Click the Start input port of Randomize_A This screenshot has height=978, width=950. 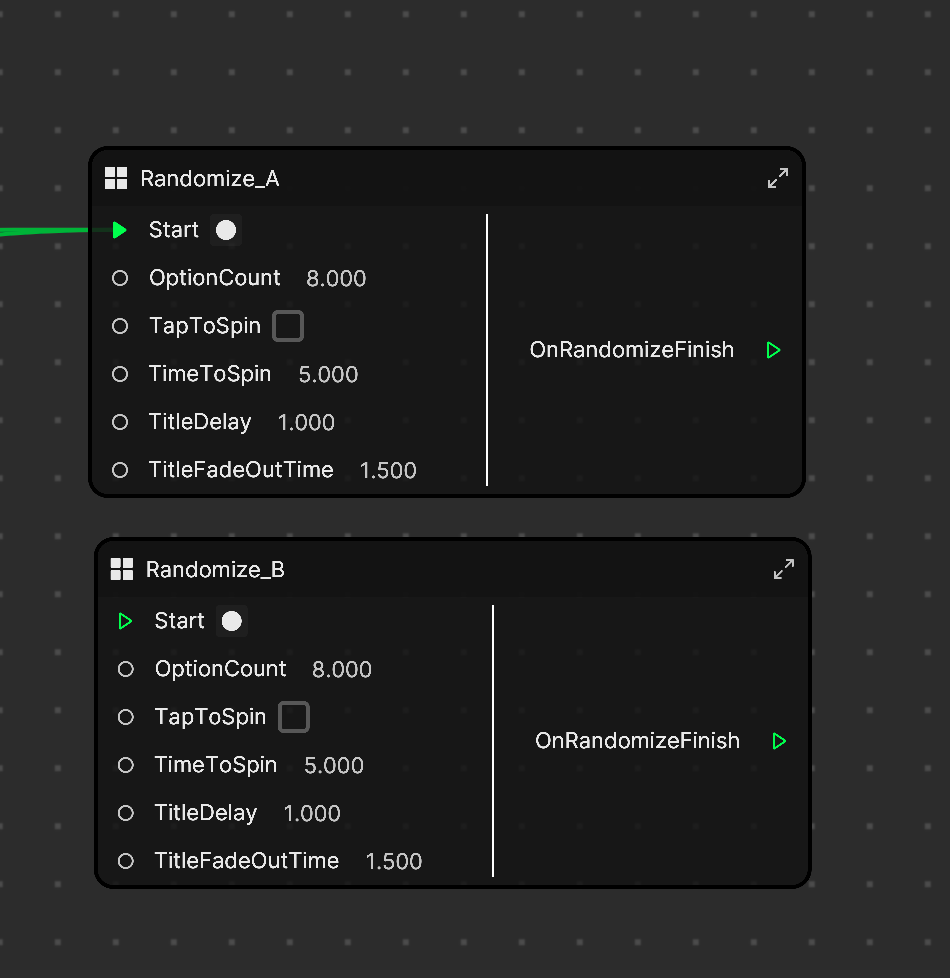(120, 230)
